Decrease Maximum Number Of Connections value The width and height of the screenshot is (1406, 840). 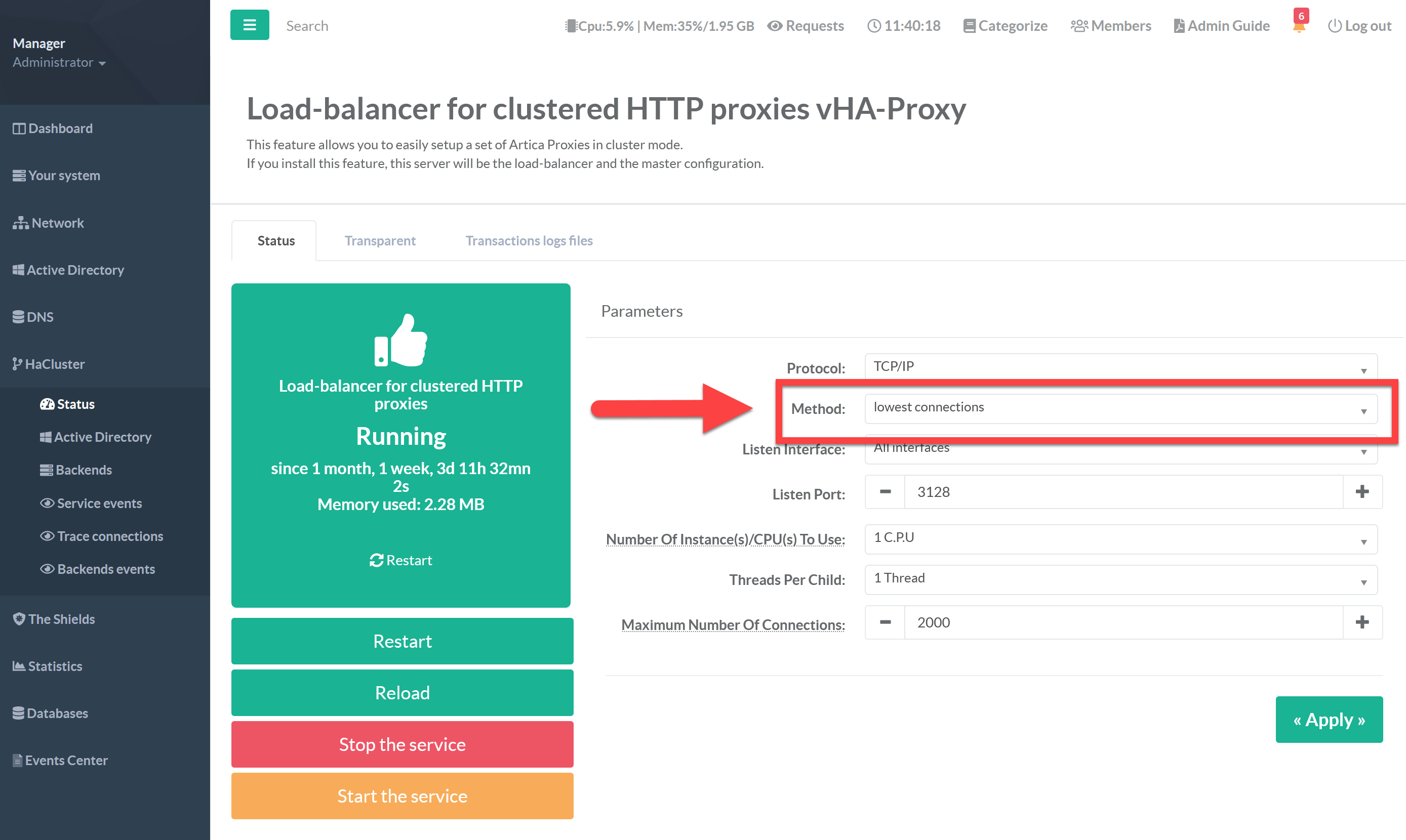point(885,622)
